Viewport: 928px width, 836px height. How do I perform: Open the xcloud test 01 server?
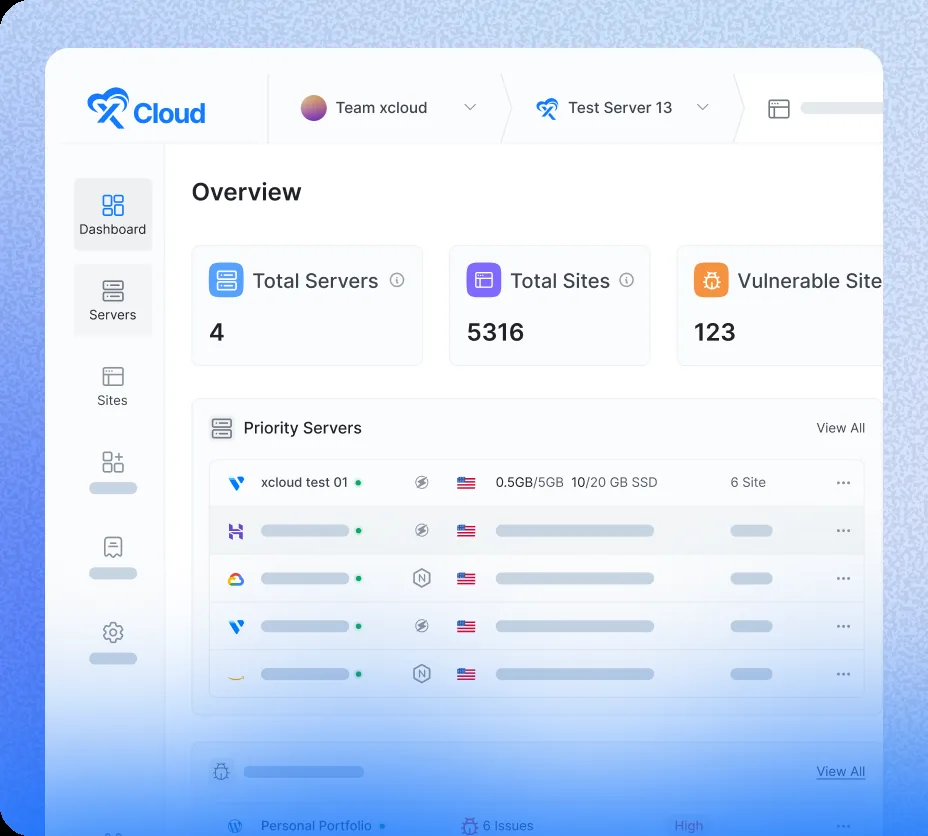tap(537, 483)
